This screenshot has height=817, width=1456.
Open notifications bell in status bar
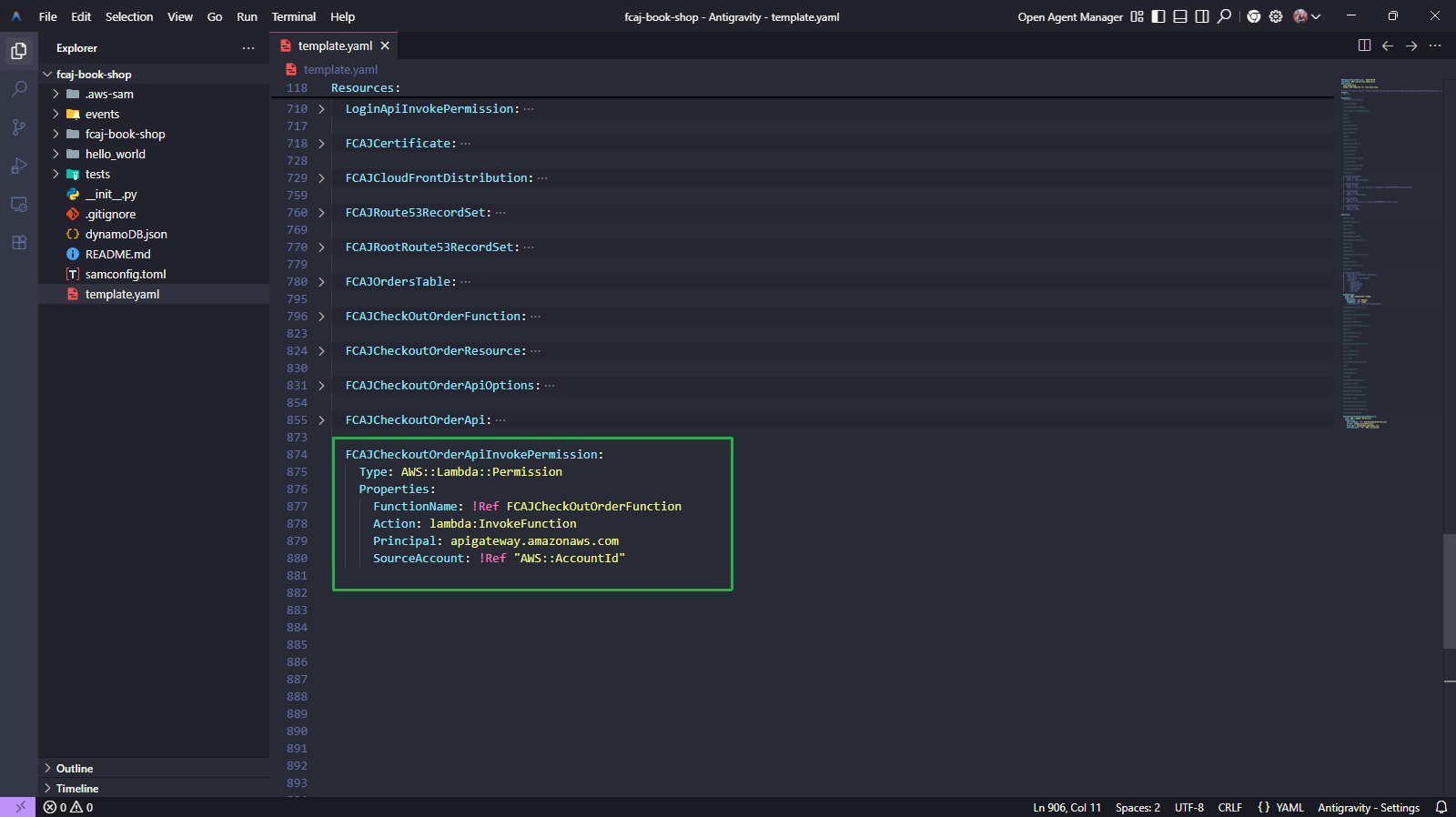(1441, 807)
